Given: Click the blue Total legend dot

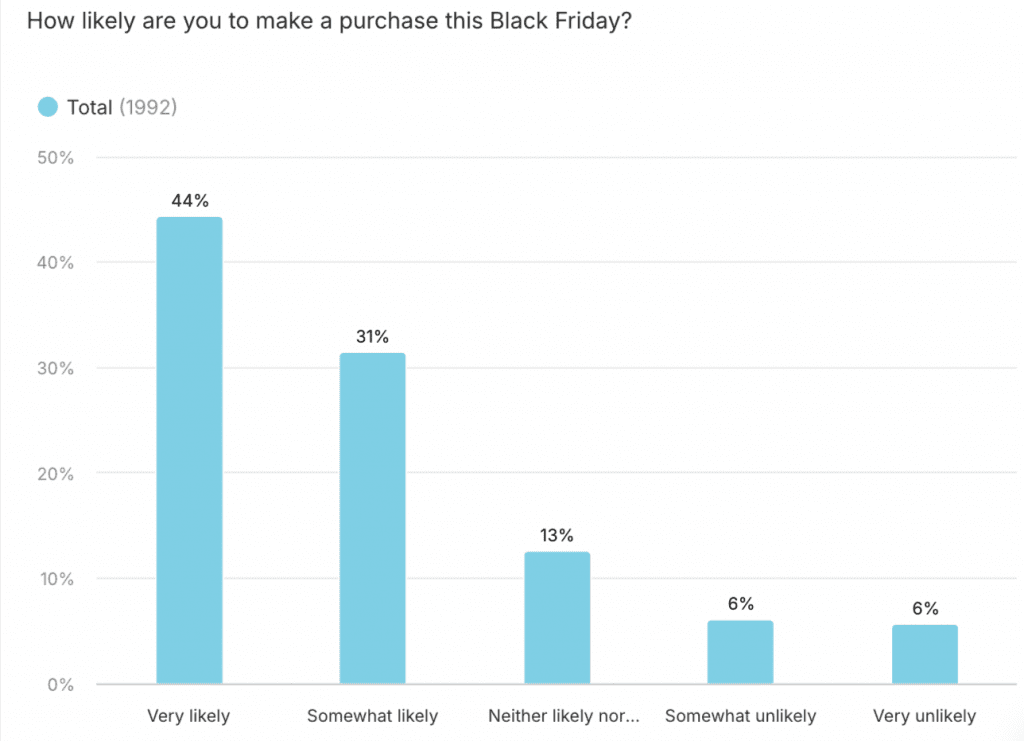Looking at the screenshot, I should click(48, 107).
